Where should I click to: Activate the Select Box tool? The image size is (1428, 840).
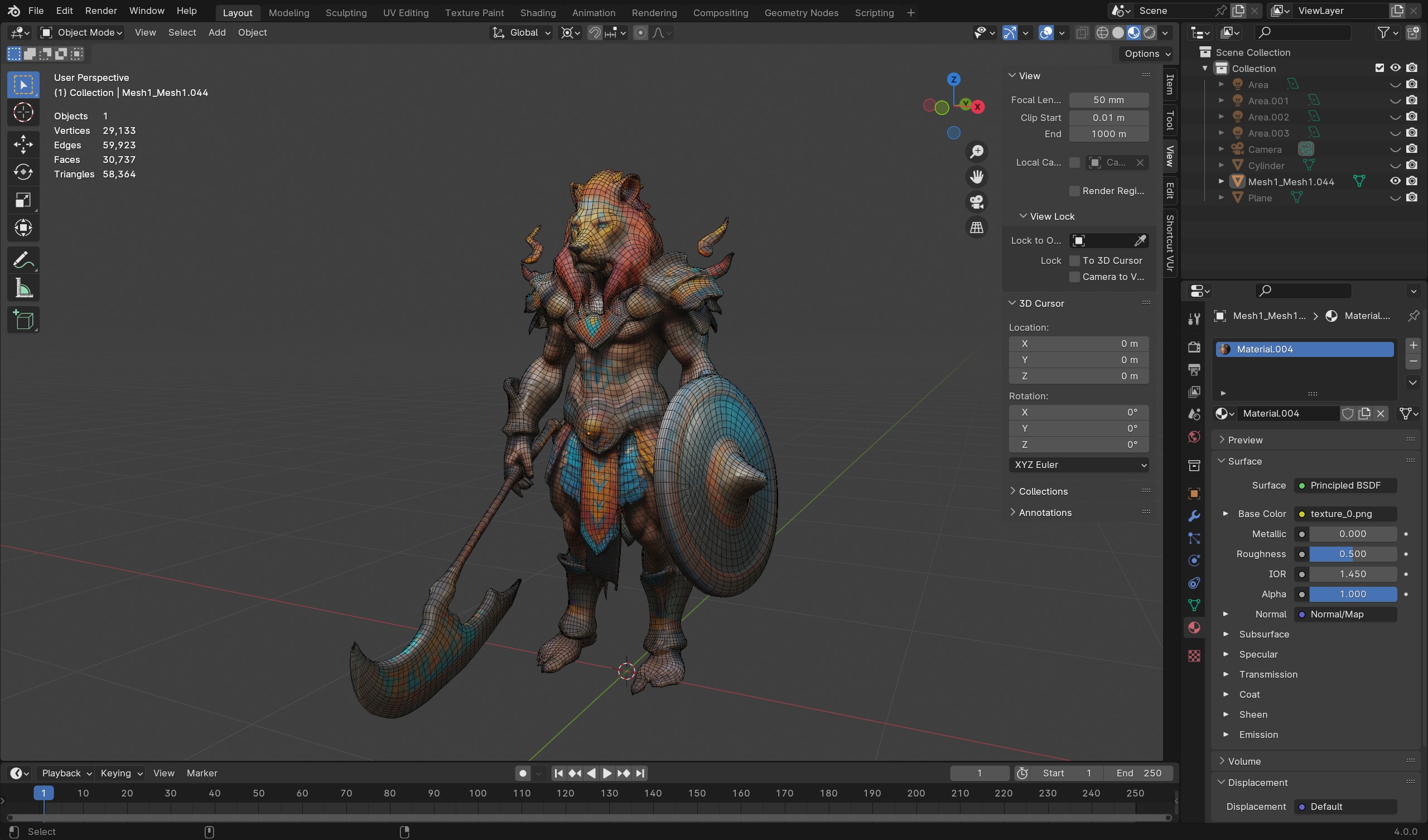pos(23,85)
